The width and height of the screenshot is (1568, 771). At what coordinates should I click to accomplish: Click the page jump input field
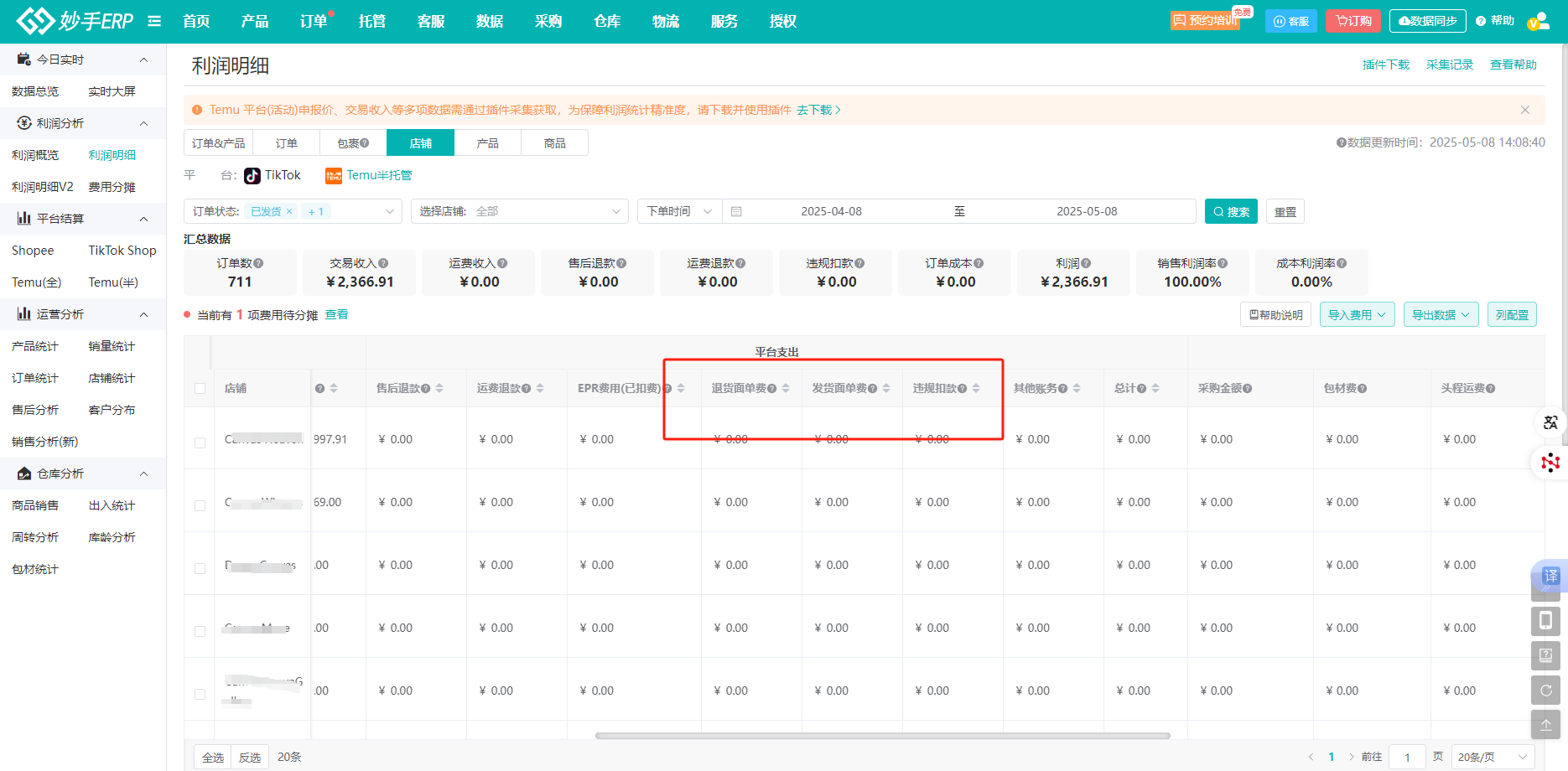pyautogui.click(x=1407, y=757)
